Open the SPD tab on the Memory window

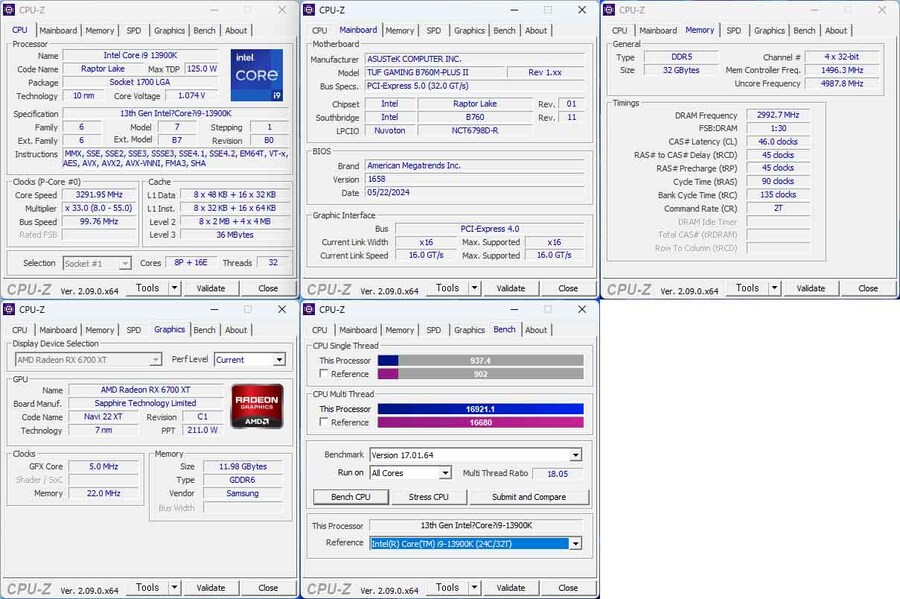coord(735,30)
